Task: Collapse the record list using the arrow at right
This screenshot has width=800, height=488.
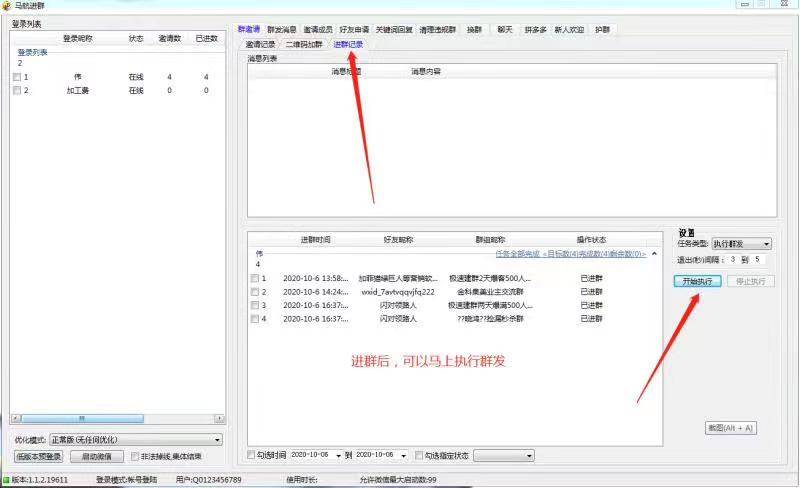Action: (x=653, y=254)
